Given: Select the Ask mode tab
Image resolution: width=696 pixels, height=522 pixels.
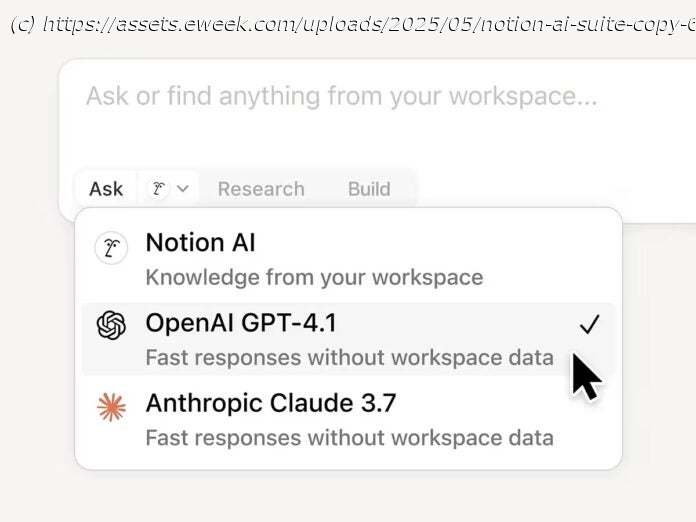Looking at the screenshot, I should tap(106, 188).
